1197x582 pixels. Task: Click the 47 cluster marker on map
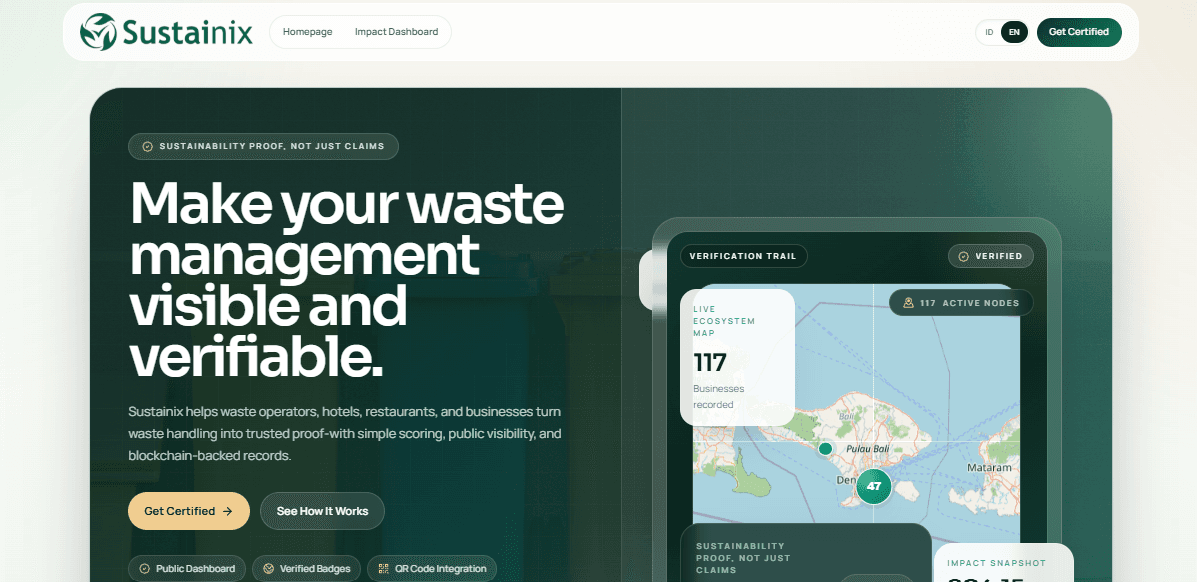tap(874, 486)
